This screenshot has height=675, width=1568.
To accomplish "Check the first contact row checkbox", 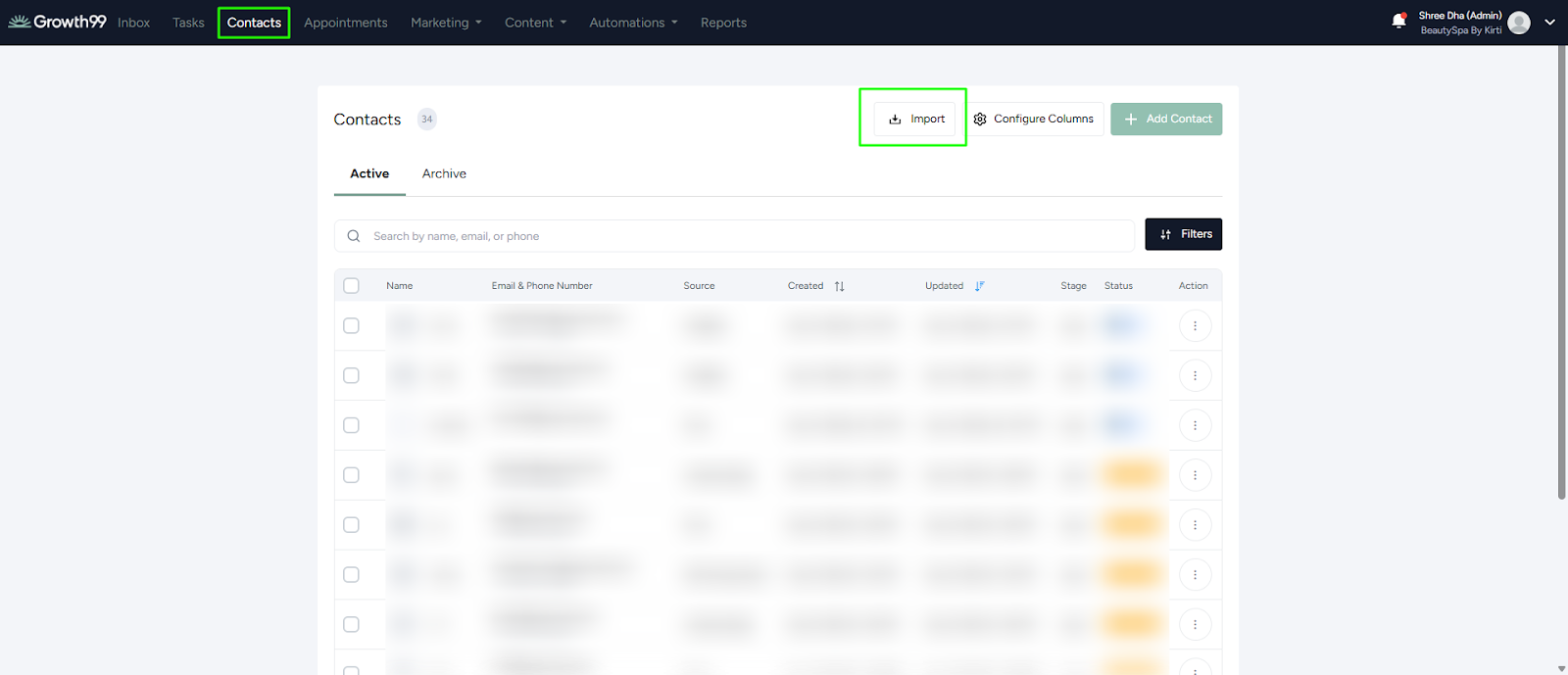I will click(352, 326).
